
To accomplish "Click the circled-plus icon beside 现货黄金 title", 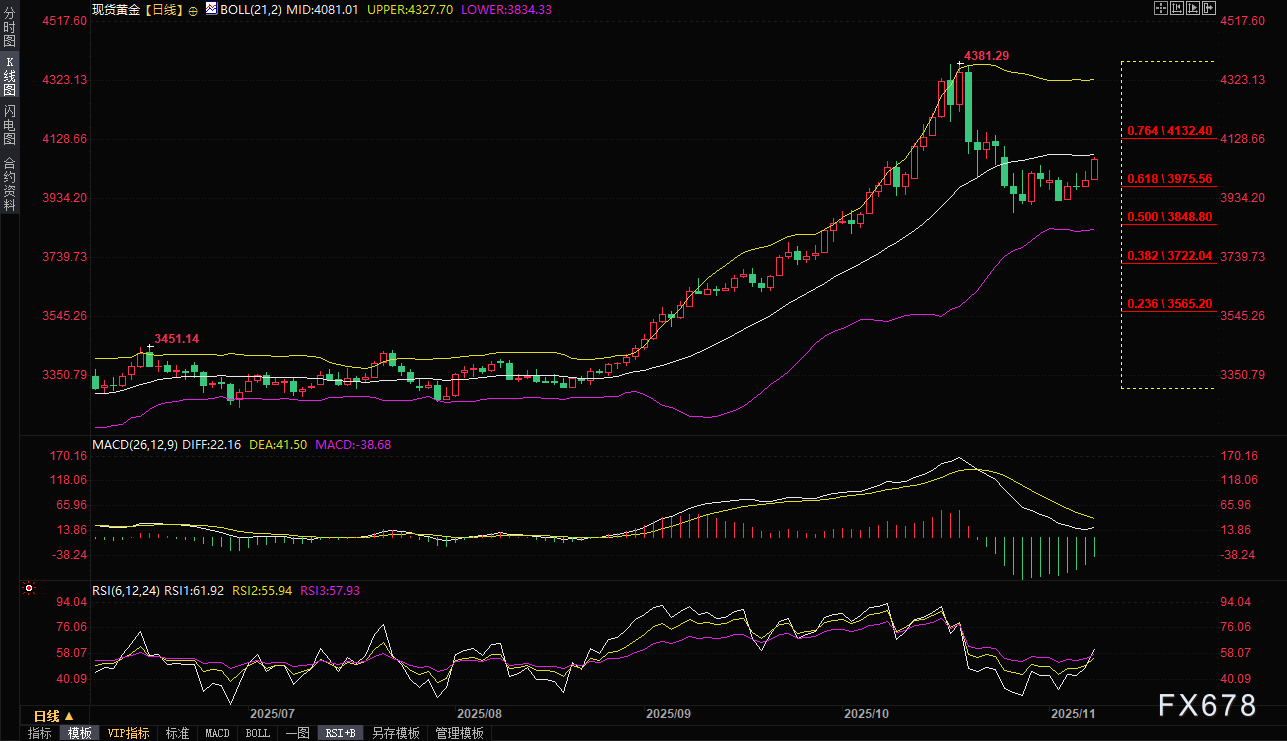I will [192, 9].
